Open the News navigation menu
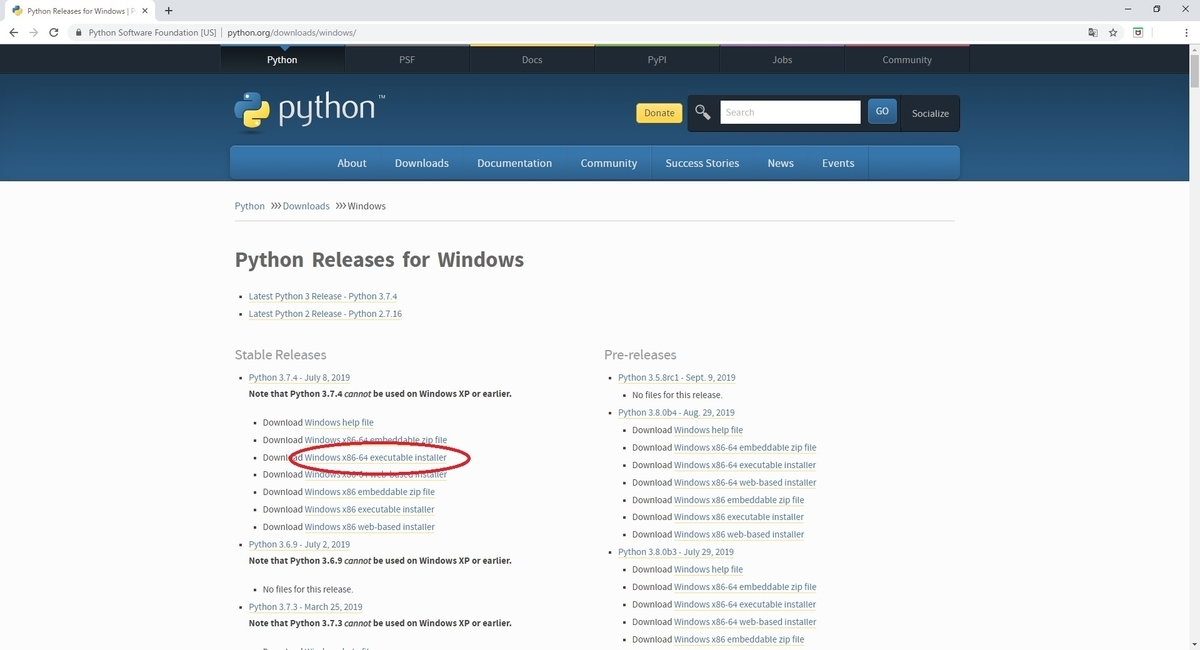Image resolution: width=1200 pixels, height=650 pixels. (x=781, y=163)
